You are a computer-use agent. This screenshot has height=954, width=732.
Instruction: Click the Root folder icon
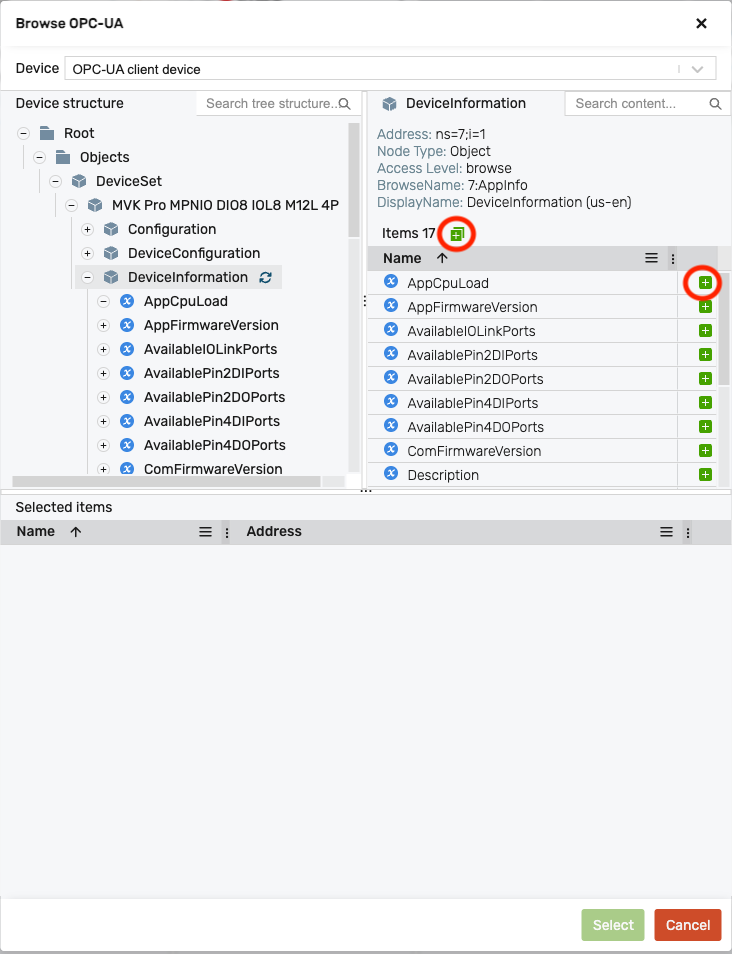point(47,133)
